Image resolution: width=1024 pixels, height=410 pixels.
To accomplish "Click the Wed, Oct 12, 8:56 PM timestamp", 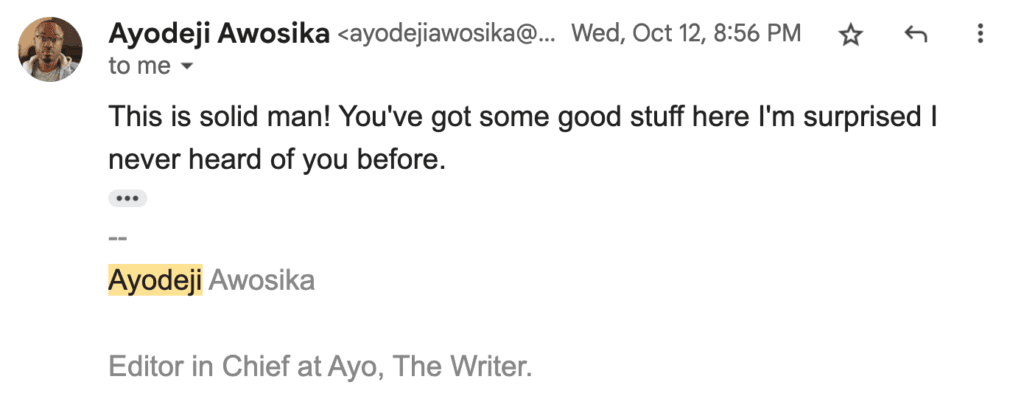I will pyautogui.click(x=686, y=33).
